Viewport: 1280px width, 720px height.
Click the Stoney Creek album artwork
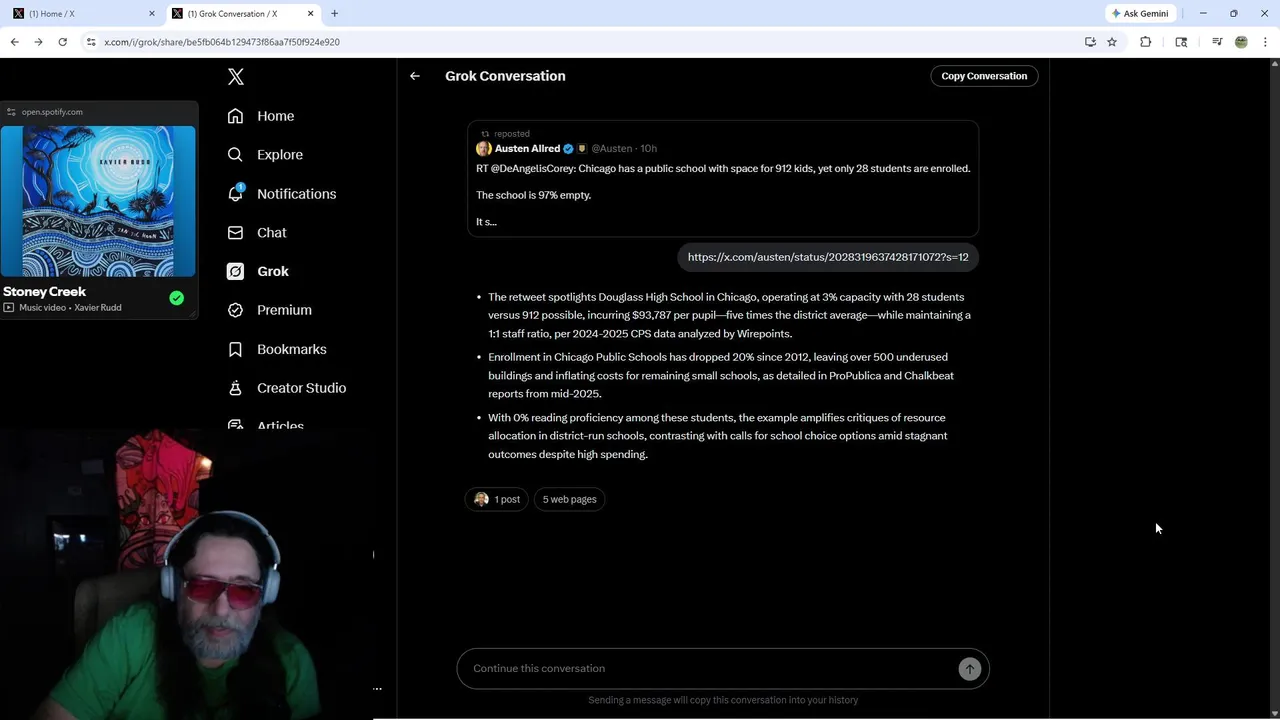(99, 201)
